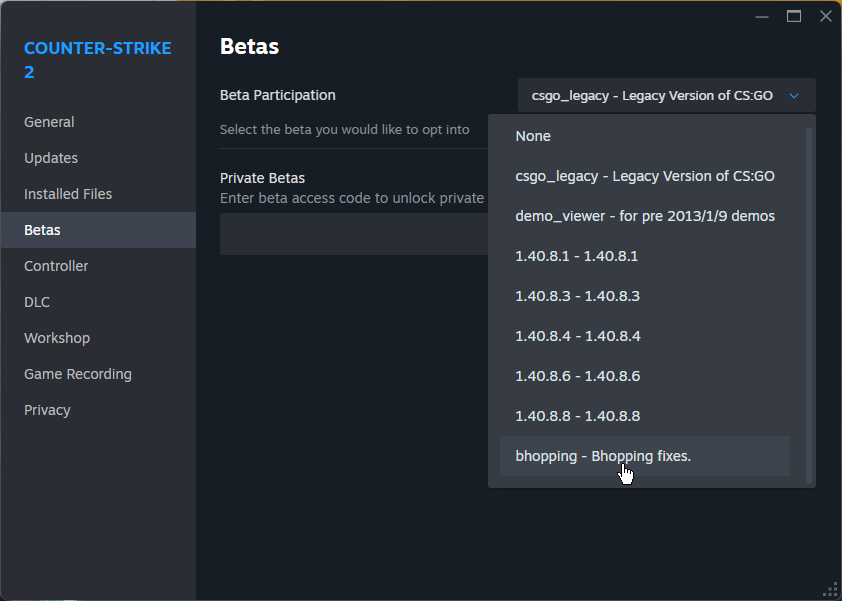Opt into bhopping - Bhopping fixes beta
This screenshot has height=601, width=842.
(x=645, y=456)
